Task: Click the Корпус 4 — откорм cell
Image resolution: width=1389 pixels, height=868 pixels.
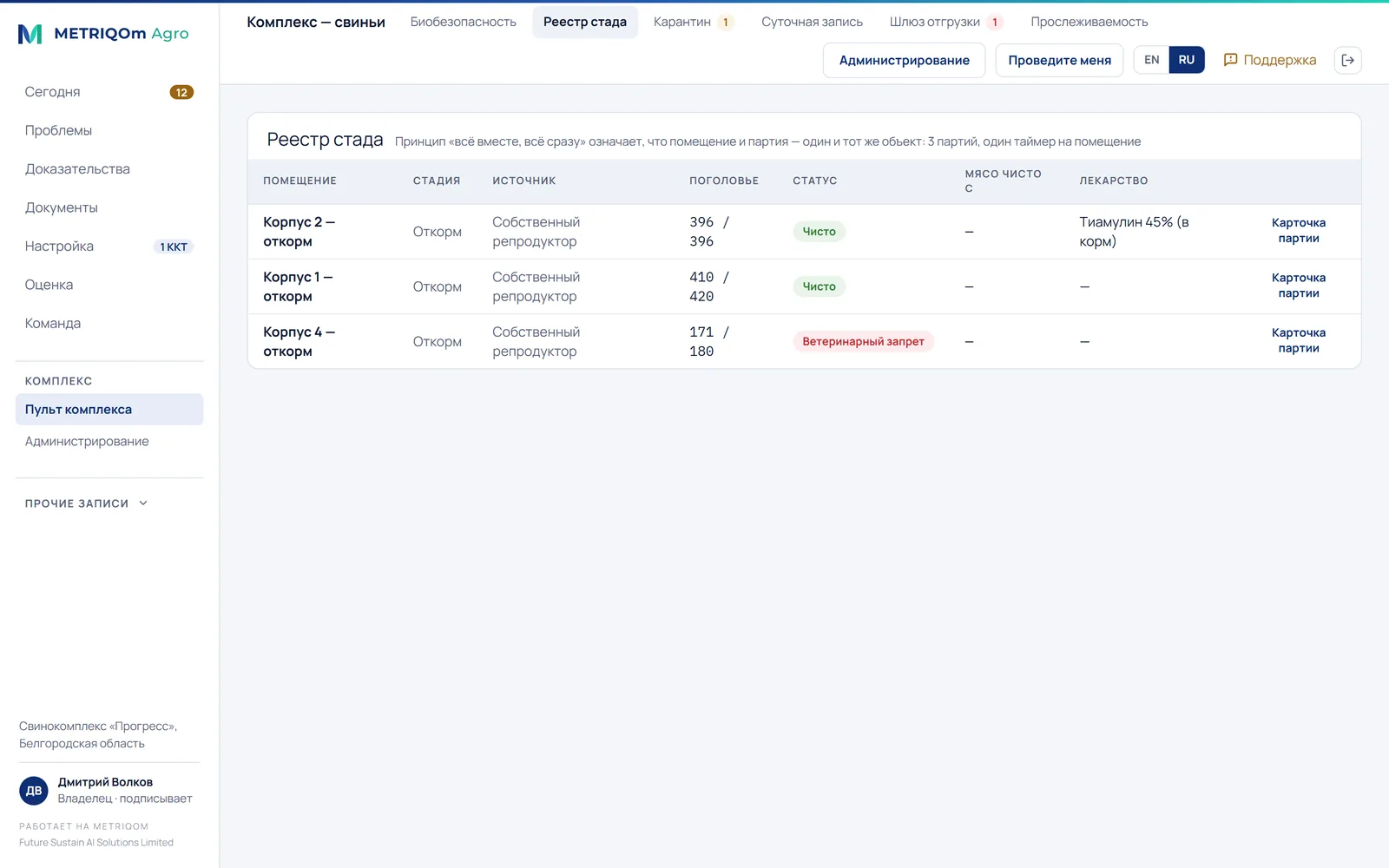Action: pyautogui.click(x=300, y=341)
